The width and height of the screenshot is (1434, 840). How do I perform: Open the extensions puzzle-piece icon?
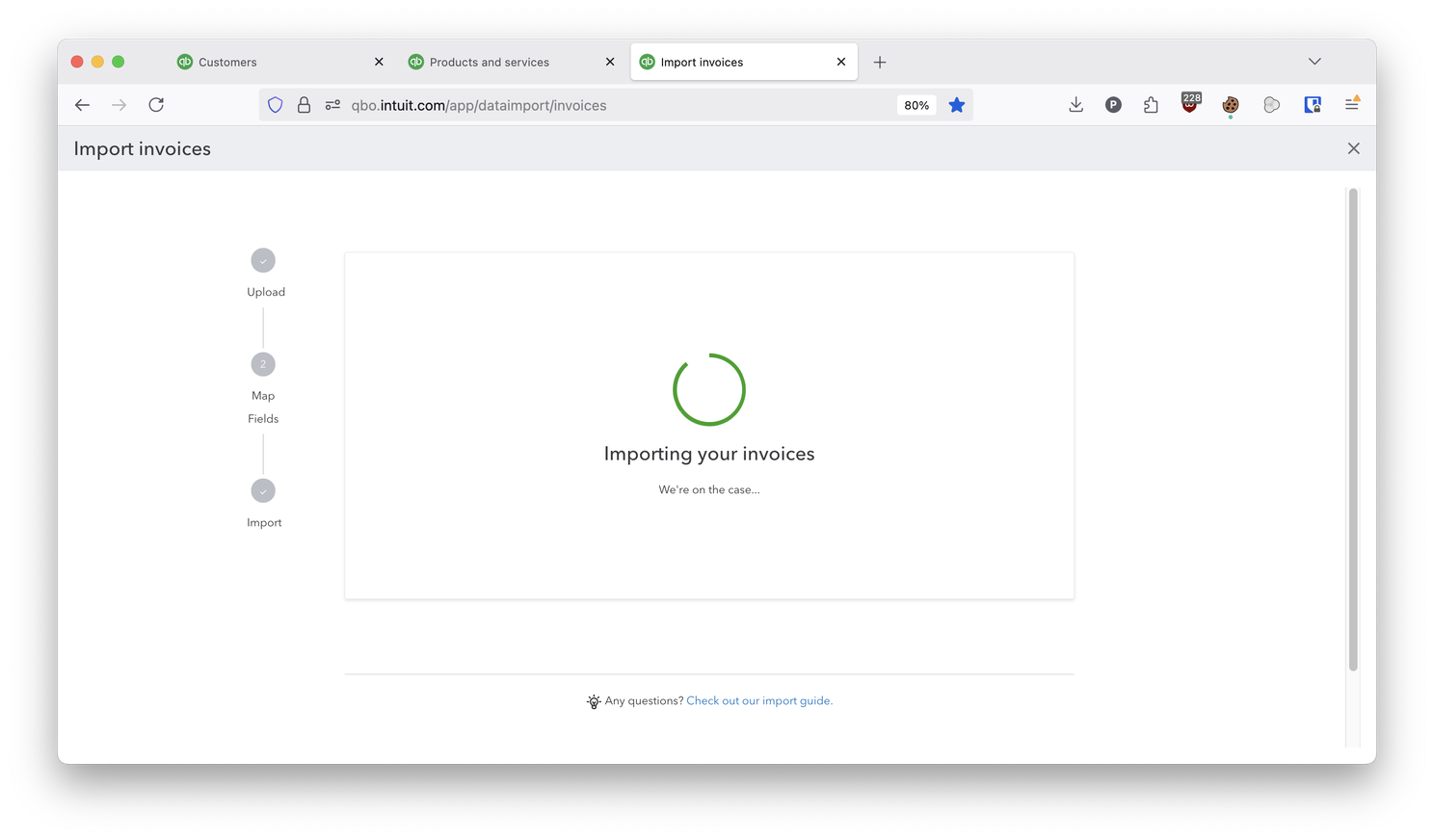tap(1151, 105)
